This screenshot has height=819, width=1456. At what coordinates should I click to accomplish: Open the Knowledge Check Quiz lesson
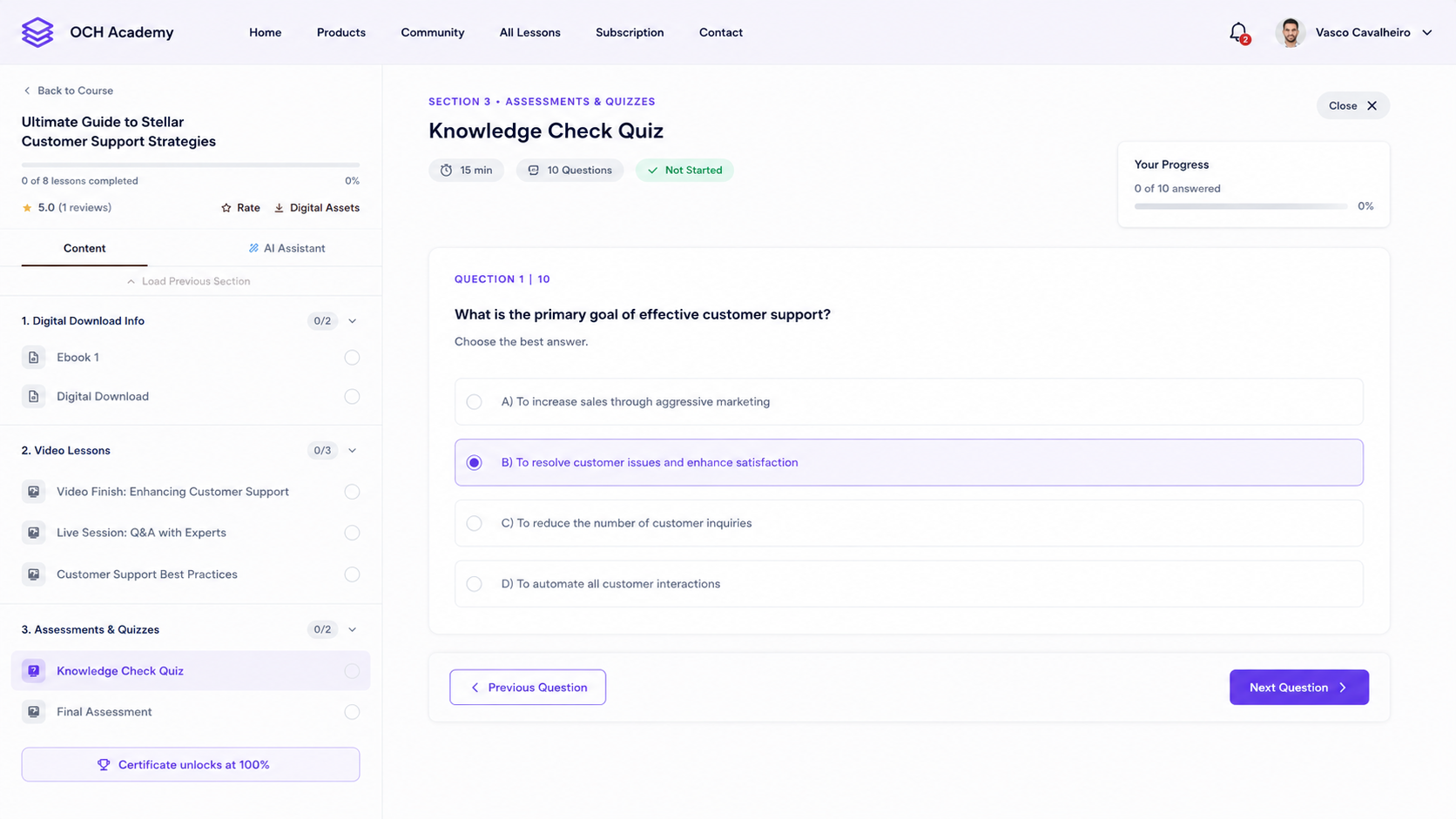191,671
